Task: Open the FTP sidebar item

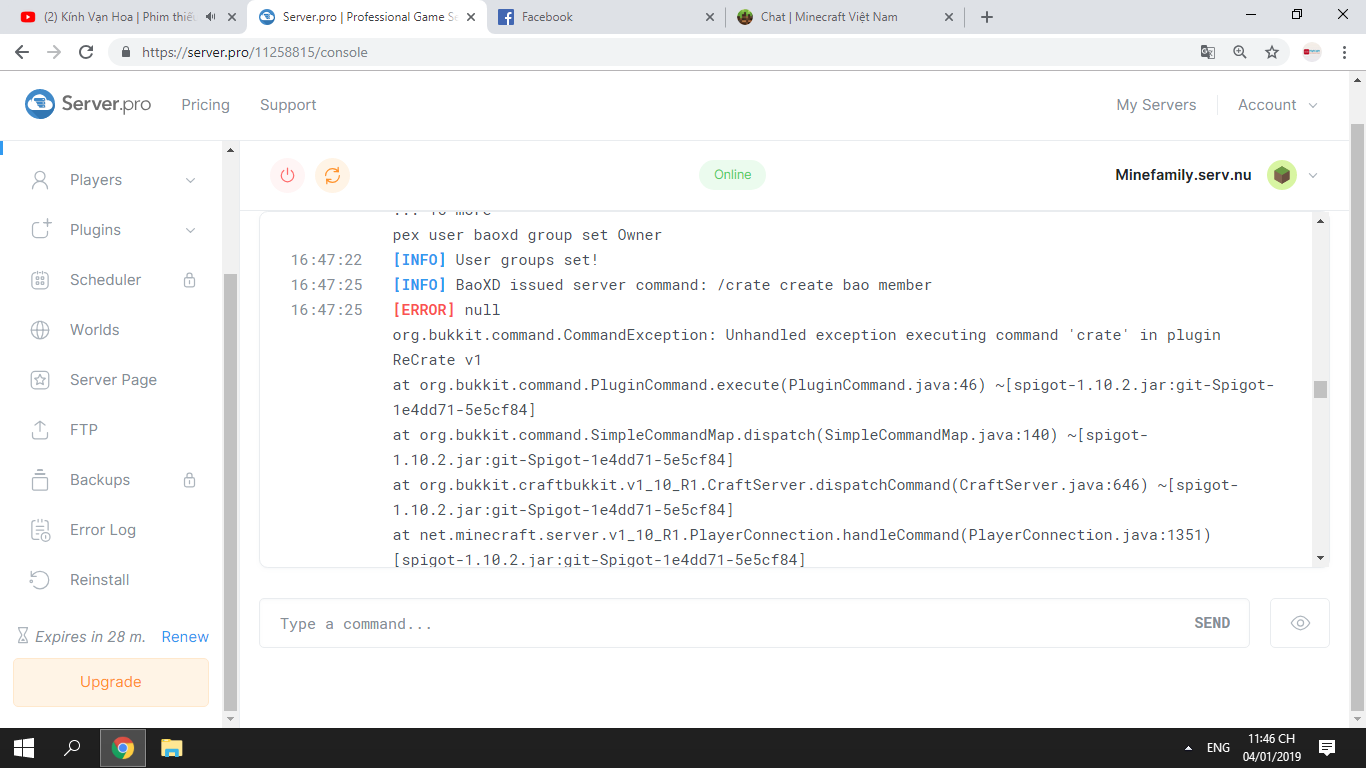Action: 84,430
